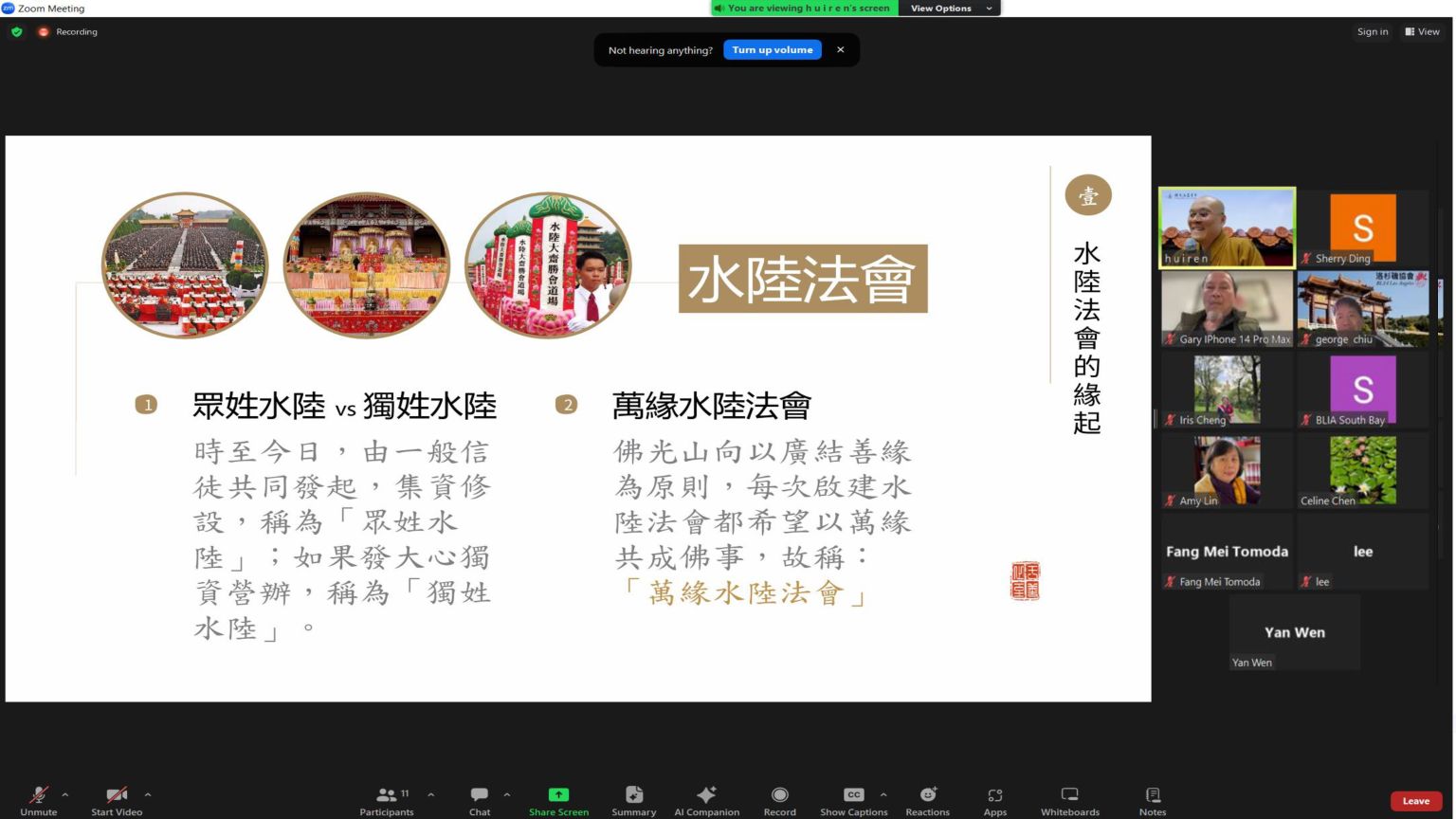Click the Turn up volume button

(772, 49)
